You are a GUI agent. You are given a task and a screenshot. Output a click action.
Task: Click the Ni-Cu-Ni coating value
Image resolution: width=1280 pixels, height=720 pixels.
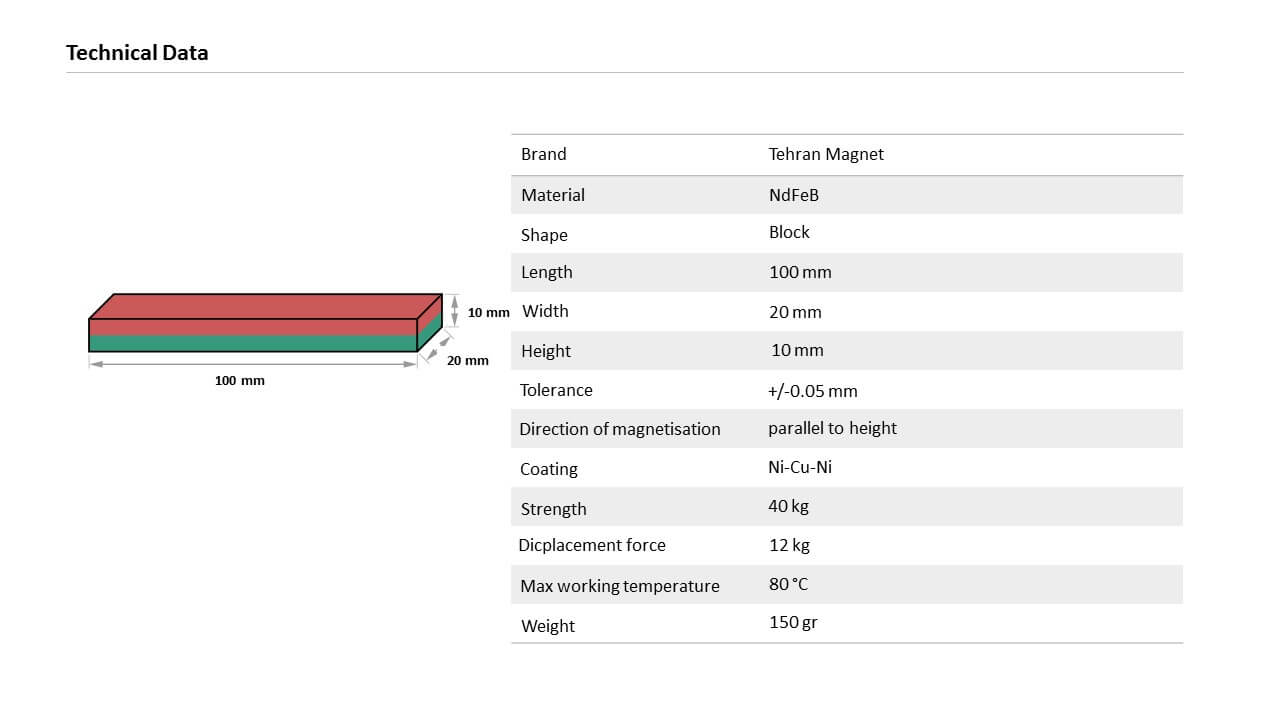coord(800,467)
